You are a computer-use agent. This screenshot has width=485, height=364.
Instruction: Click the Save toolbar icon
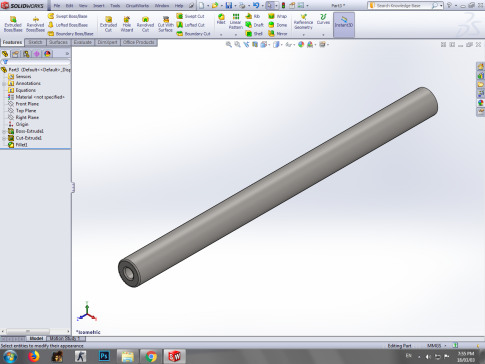coord(229,5)
